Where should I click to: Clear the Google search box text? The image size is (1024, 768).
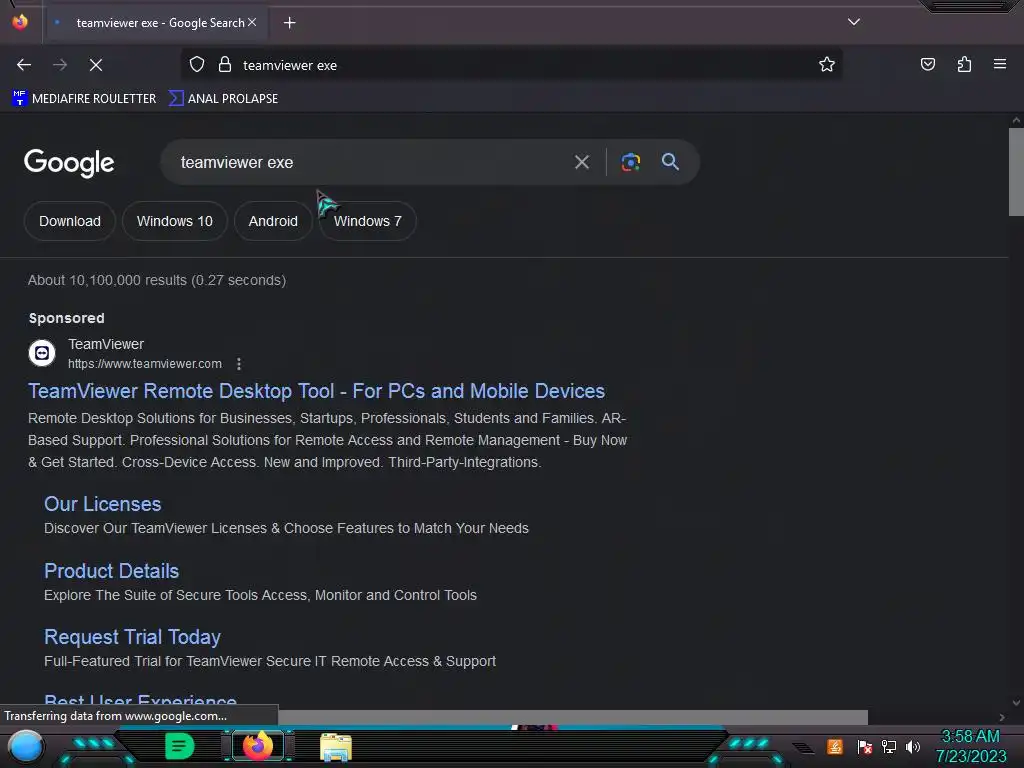coord(581,162)
